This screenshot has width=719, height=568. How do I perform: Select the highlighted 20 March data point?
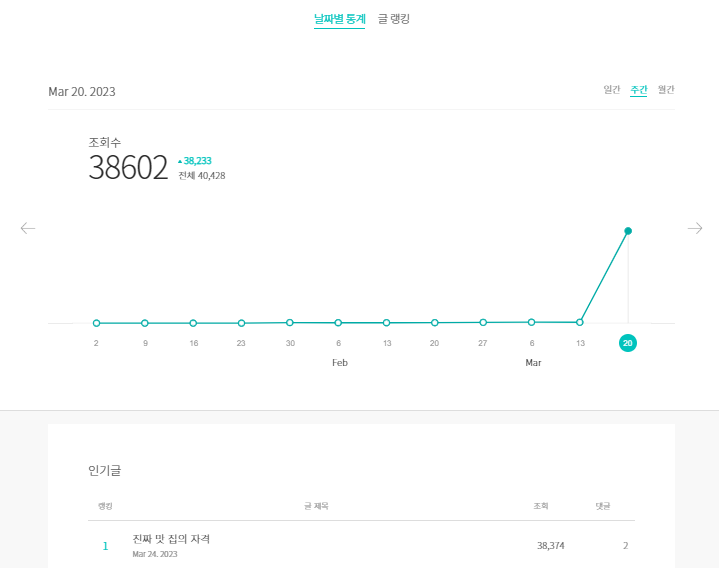628,231
